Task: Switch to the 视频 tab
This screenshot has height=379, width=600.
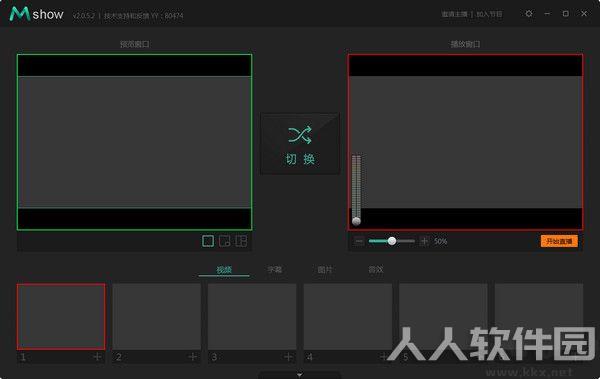Action: [224, 270]
